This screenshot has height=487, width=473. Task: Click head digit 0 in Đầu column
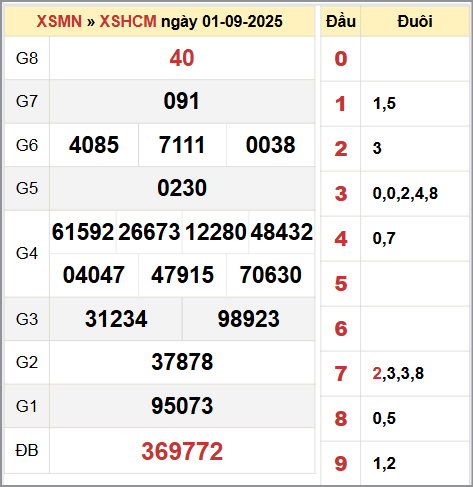pyautogui.click(x=341, y=59)
